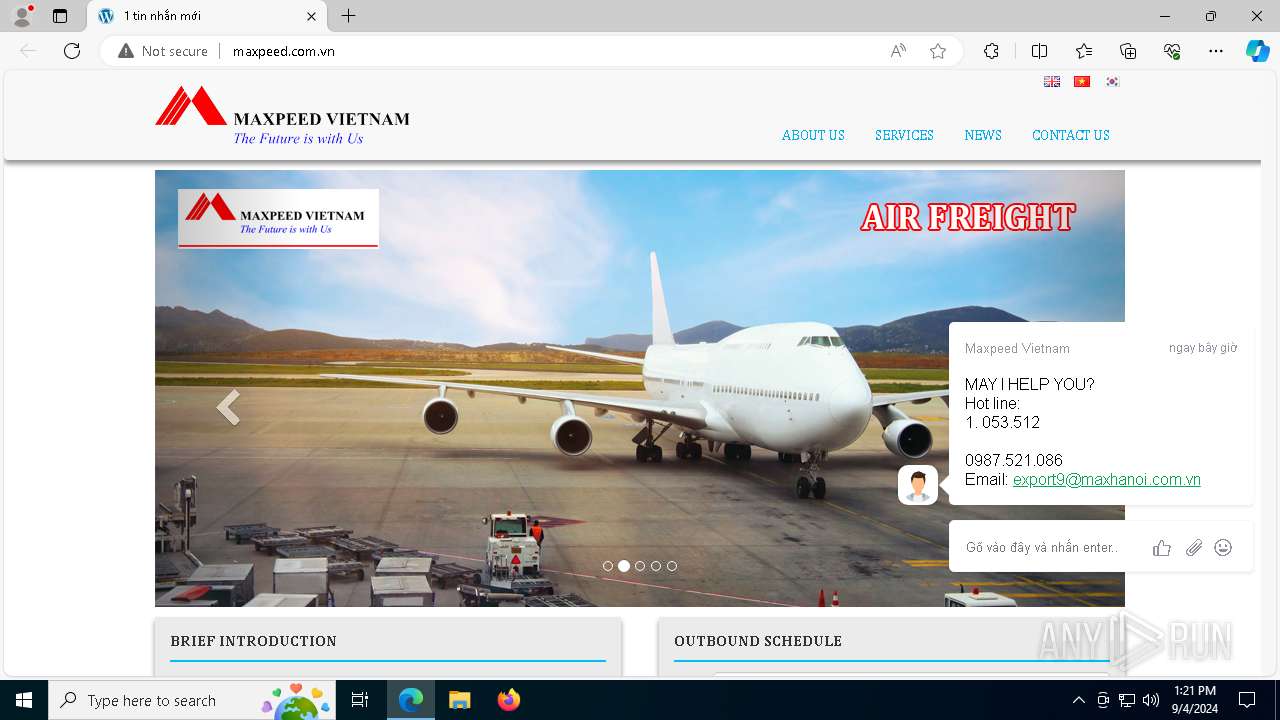
Task: Select the fifth slider dot
Action: point(672,566)
